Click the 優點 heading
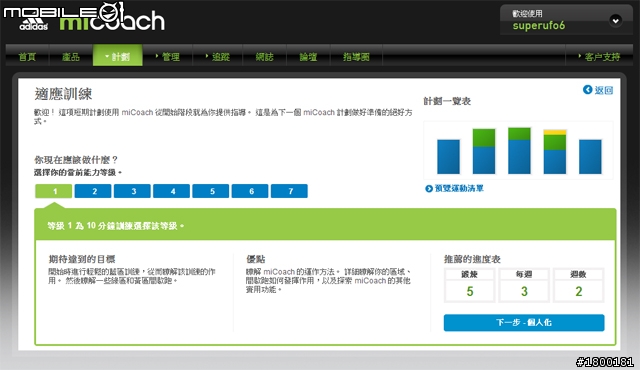The height and width of the screenshot is (370, 640). coord(256,259)
